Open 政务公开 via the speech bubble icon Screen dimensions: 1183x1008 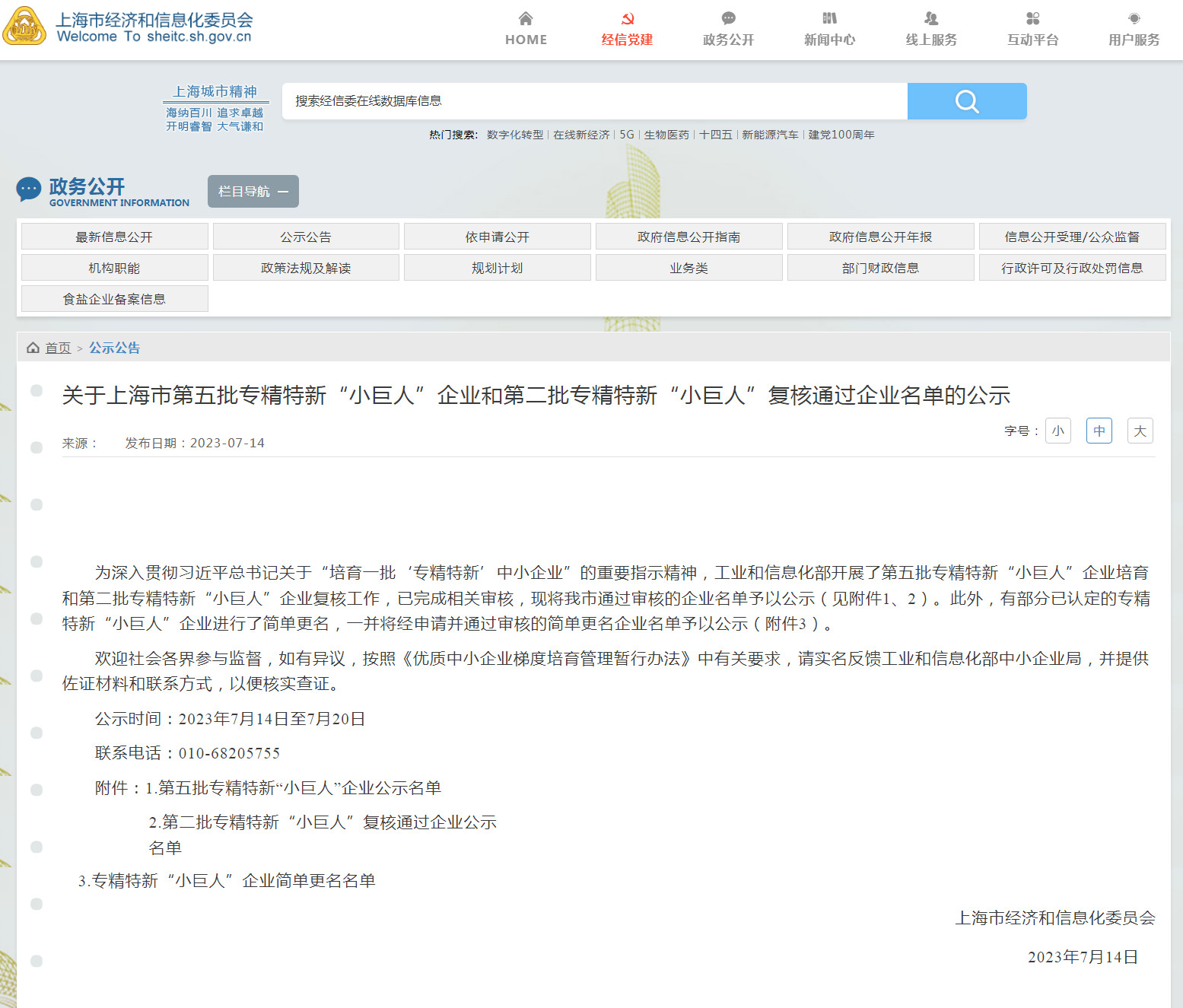click(x=727, y=18)
